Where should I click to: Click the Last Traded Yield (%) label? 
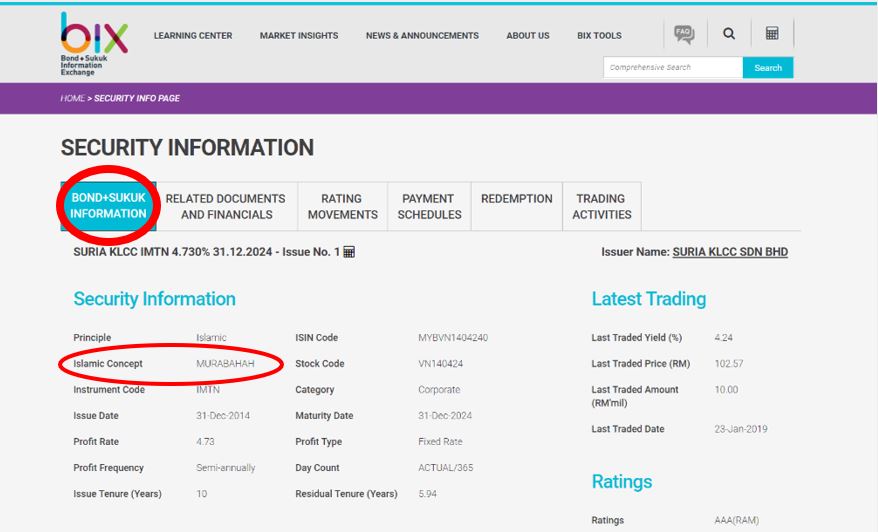point(637,338)
